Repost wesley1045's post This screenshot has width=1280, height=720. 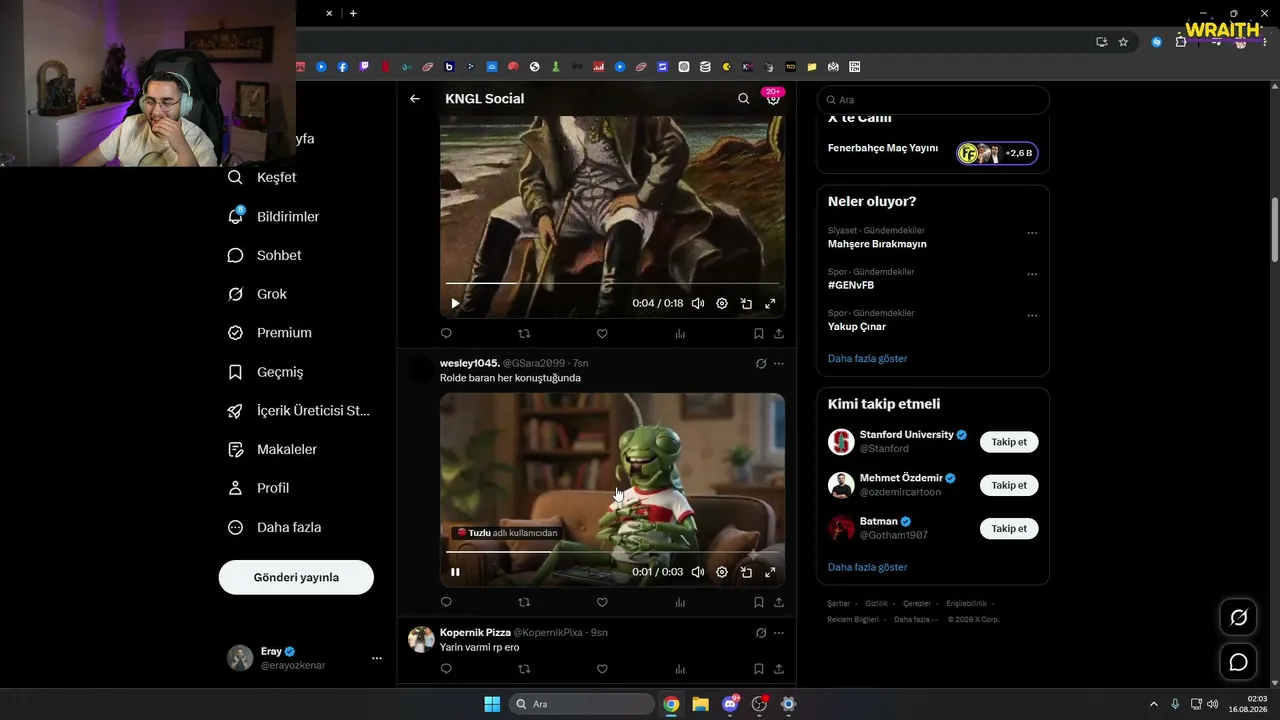click(x=524, y=602)
